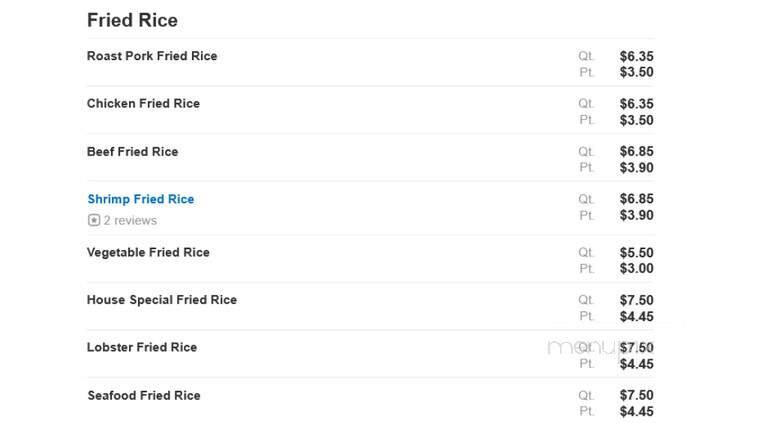Click Beef Fried Rice quart price $6.85

pyautogui.click(x=636, y=151)
